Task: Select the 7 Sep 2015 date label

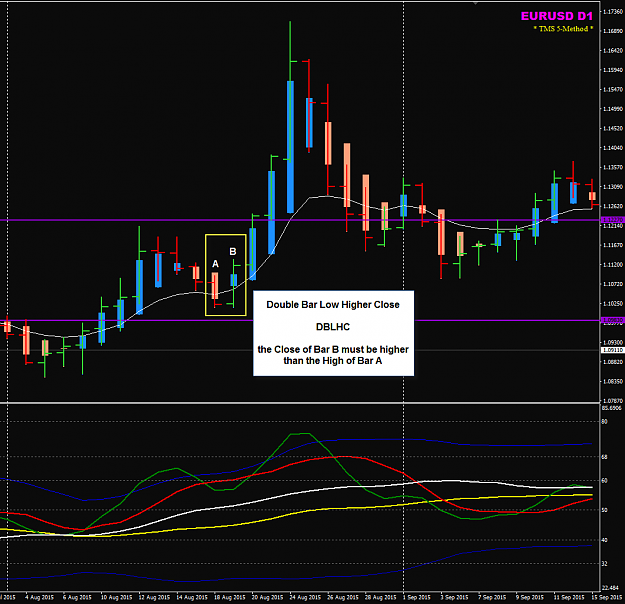Action: pyautogui.click(x=492, y=597)
